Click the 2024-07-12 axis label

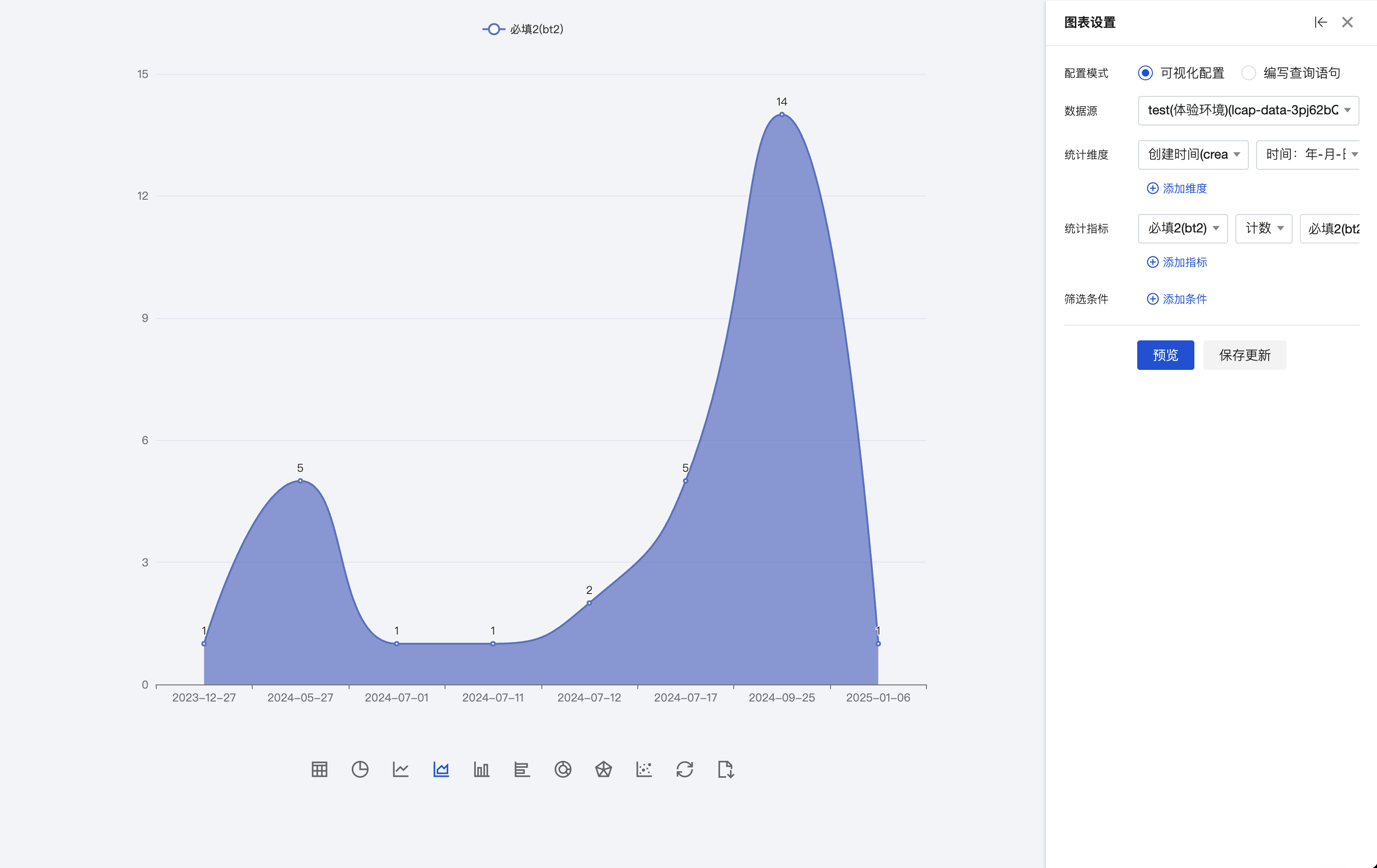589,698
